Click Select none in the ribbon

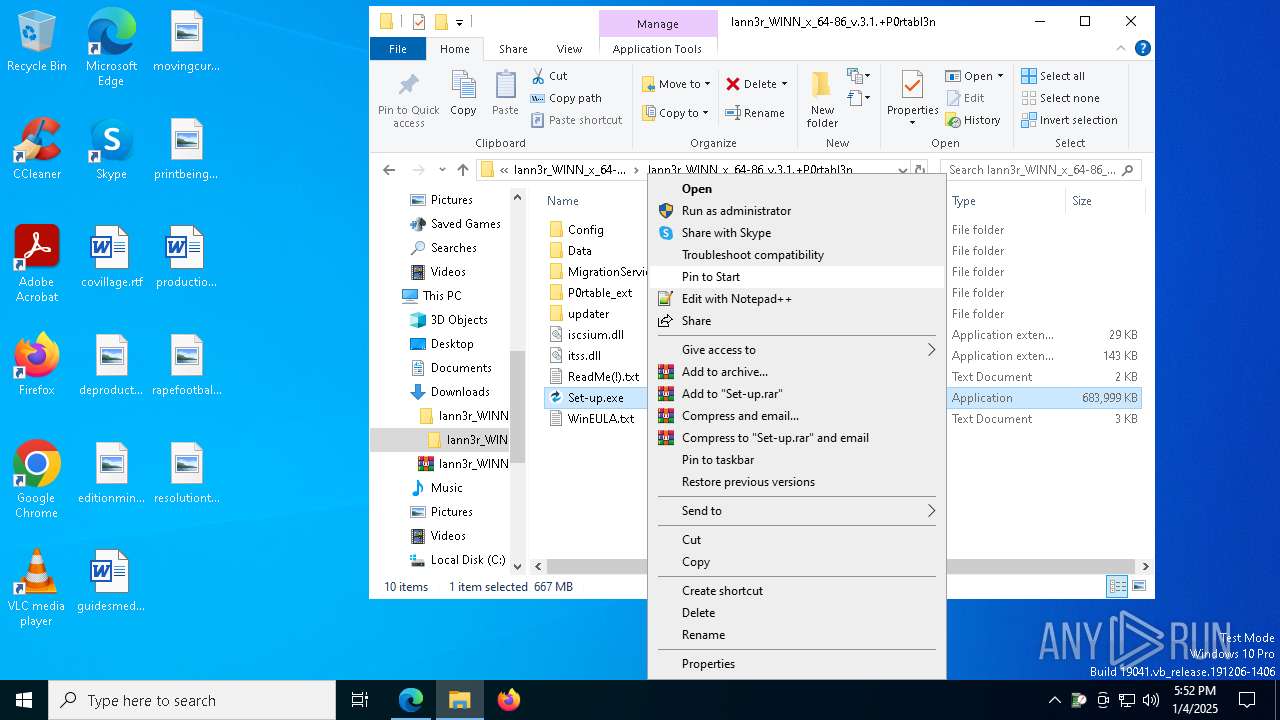point(1060,98)
